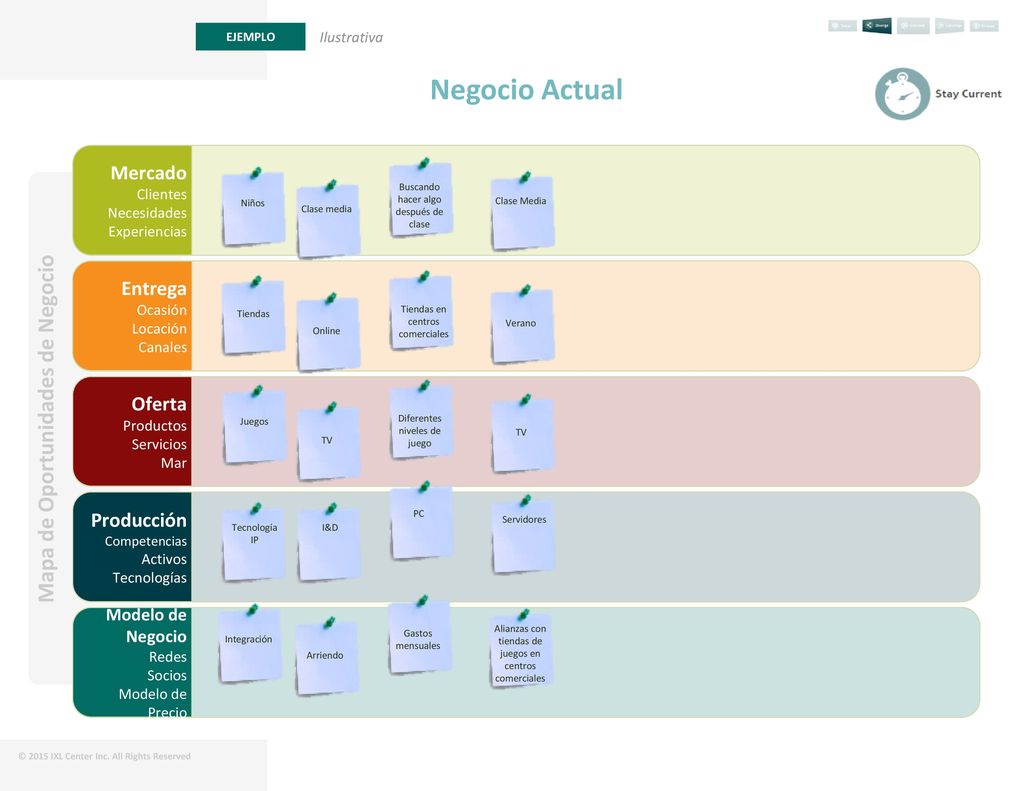
Task: Select the highlighted Diverge stage tab
Action: coord(877,25)
